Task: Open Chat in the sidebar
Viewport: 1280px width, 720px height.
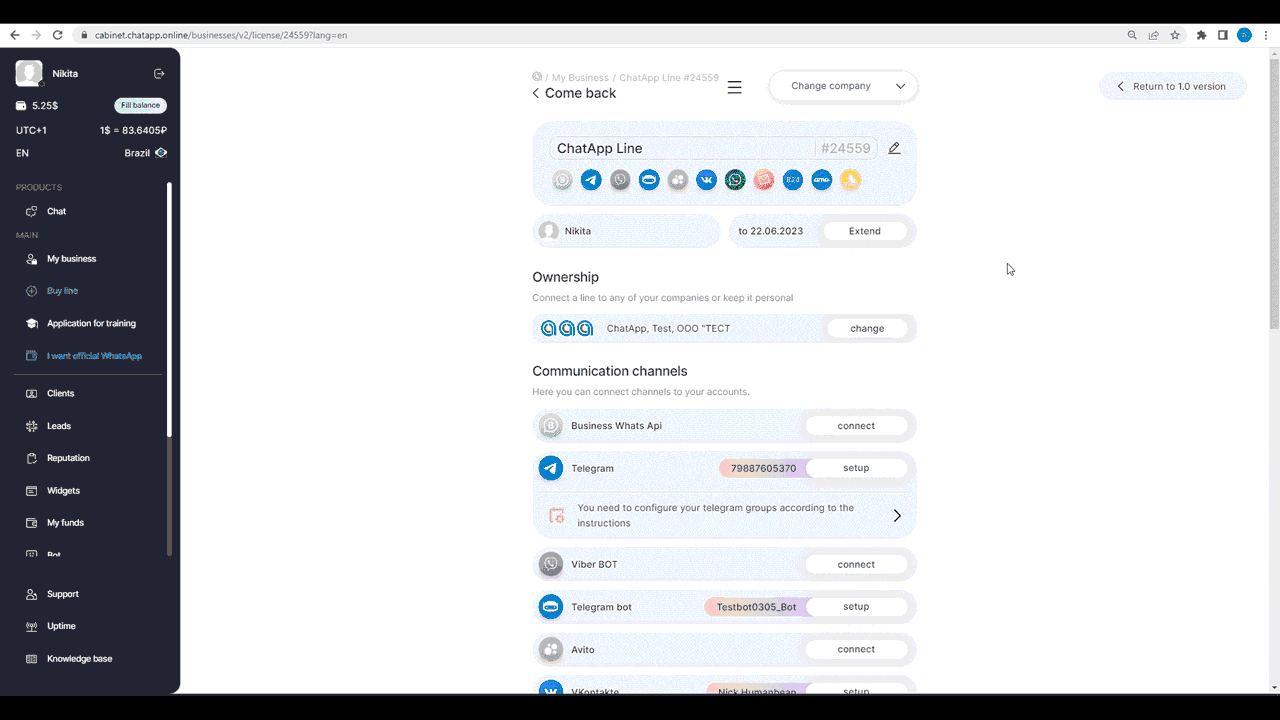Action: coord(56,211)
